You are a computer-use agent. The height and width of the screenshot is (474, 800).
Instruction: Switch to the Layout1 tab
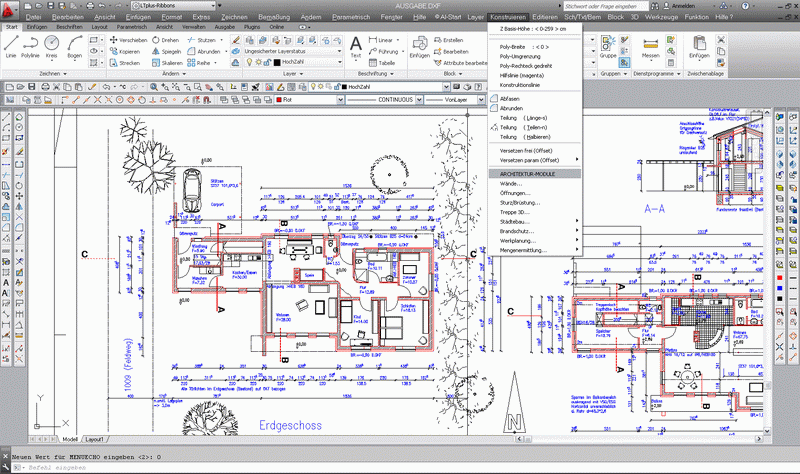pos(94,439)
